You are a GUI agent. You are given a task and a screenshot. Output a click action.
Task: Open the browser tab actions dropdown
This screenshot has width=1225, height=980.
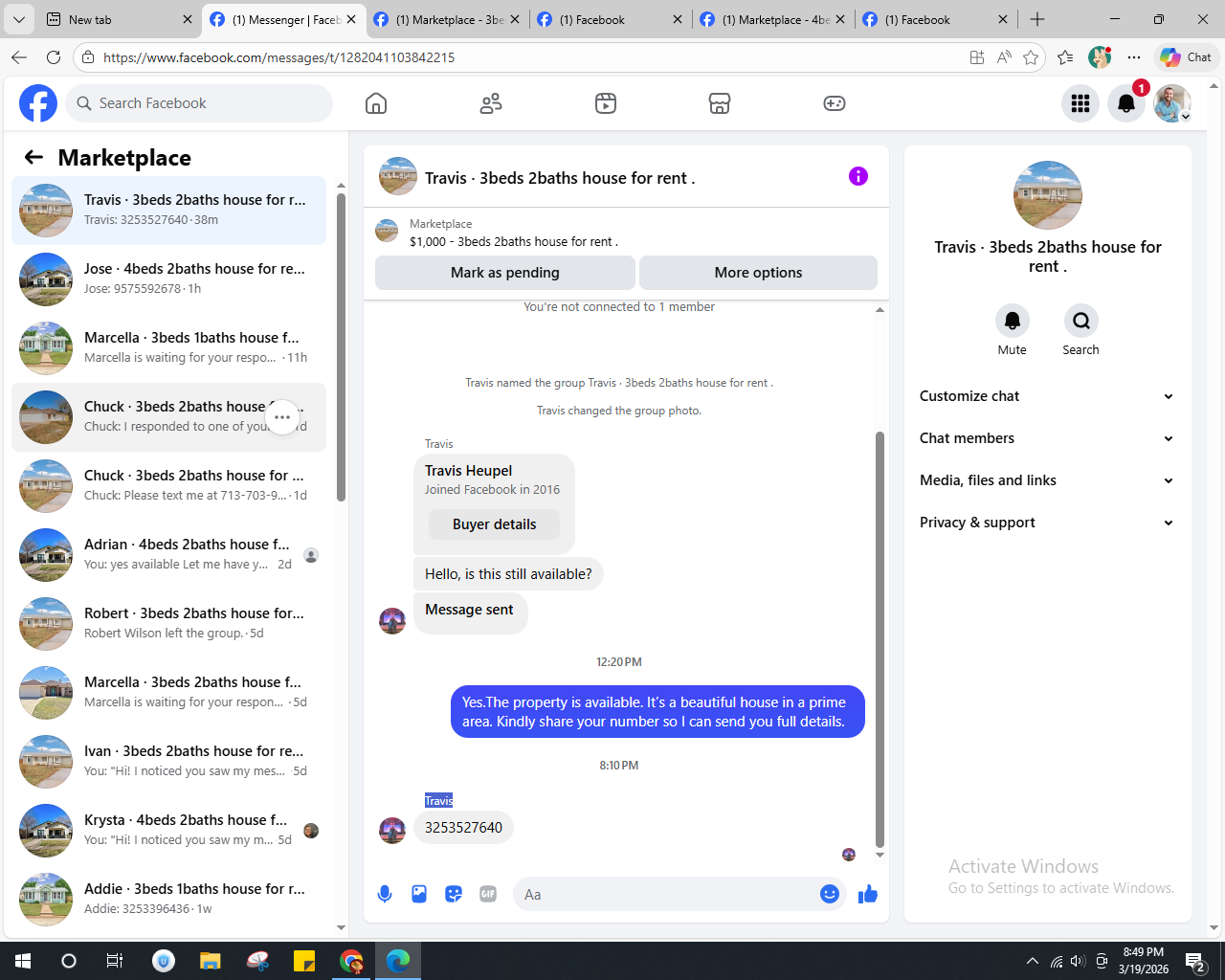click(19, 19)
